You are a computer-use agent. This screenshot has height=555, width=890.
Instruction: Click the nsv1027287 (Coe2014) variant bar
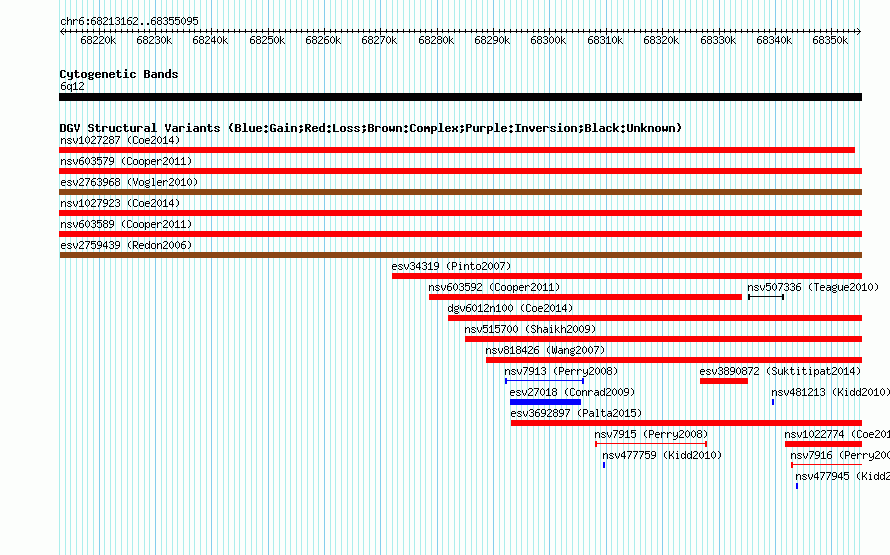(457, 150)
